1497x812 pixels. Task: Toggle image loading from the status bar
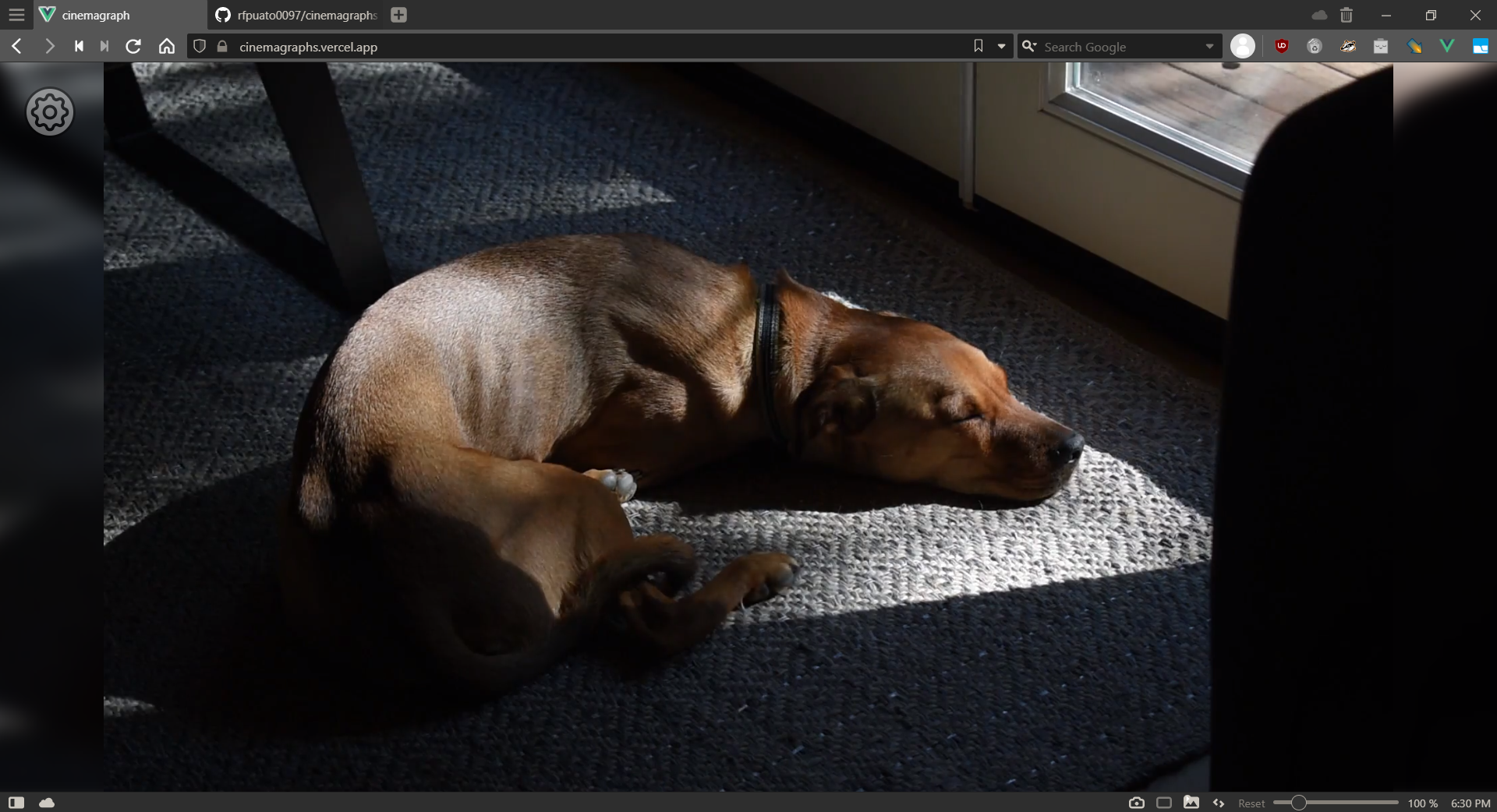[x=1192, y=803]
